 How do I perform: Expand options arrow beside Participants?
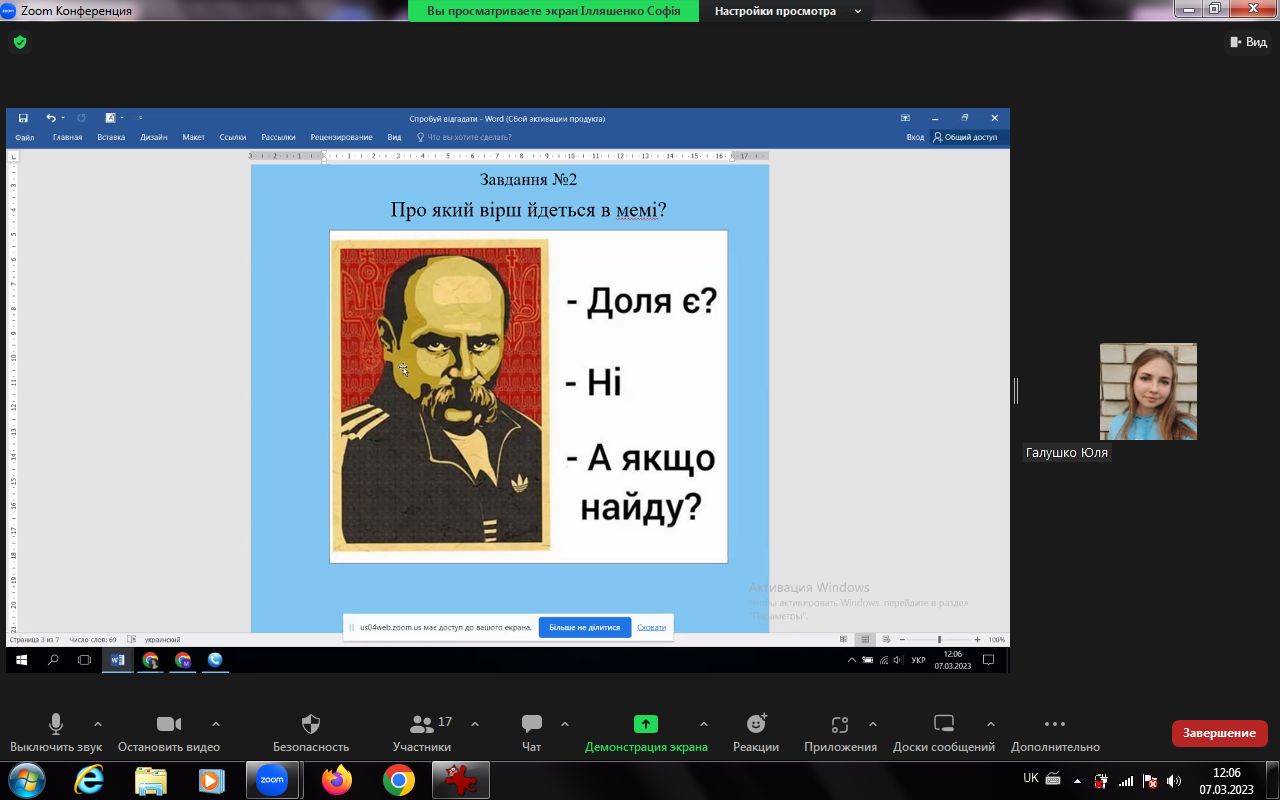(474, 724)
